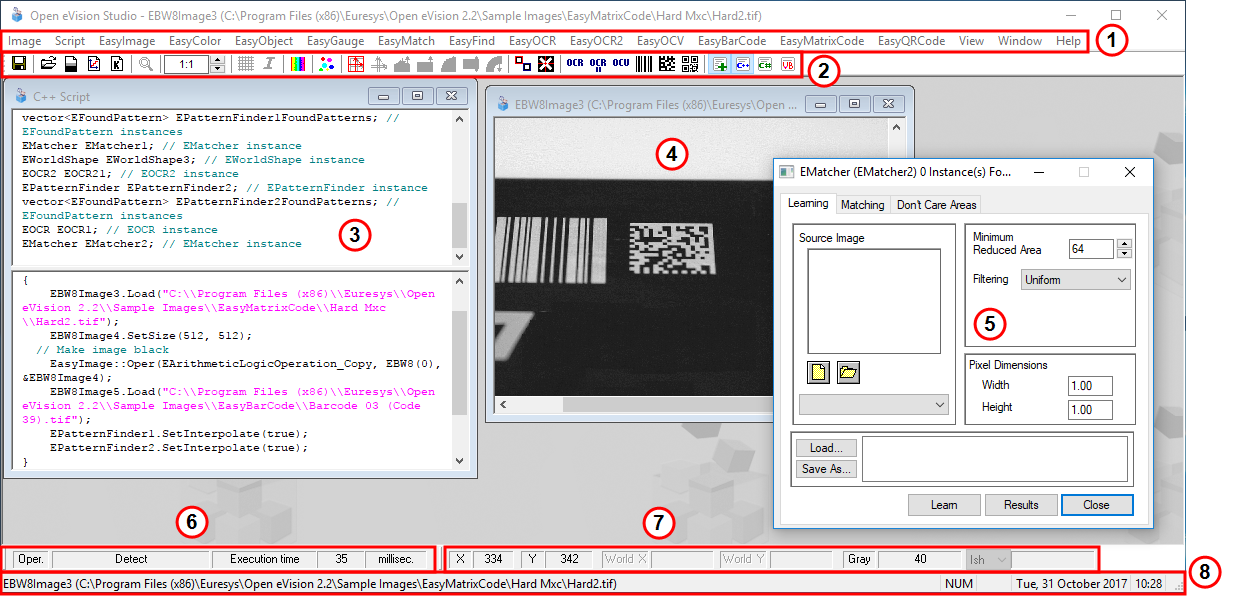Image resolution: width=1233 pixels, height=596 pixels.
Task: Open the empty source image combo box
Action: [x=873, y=404]
